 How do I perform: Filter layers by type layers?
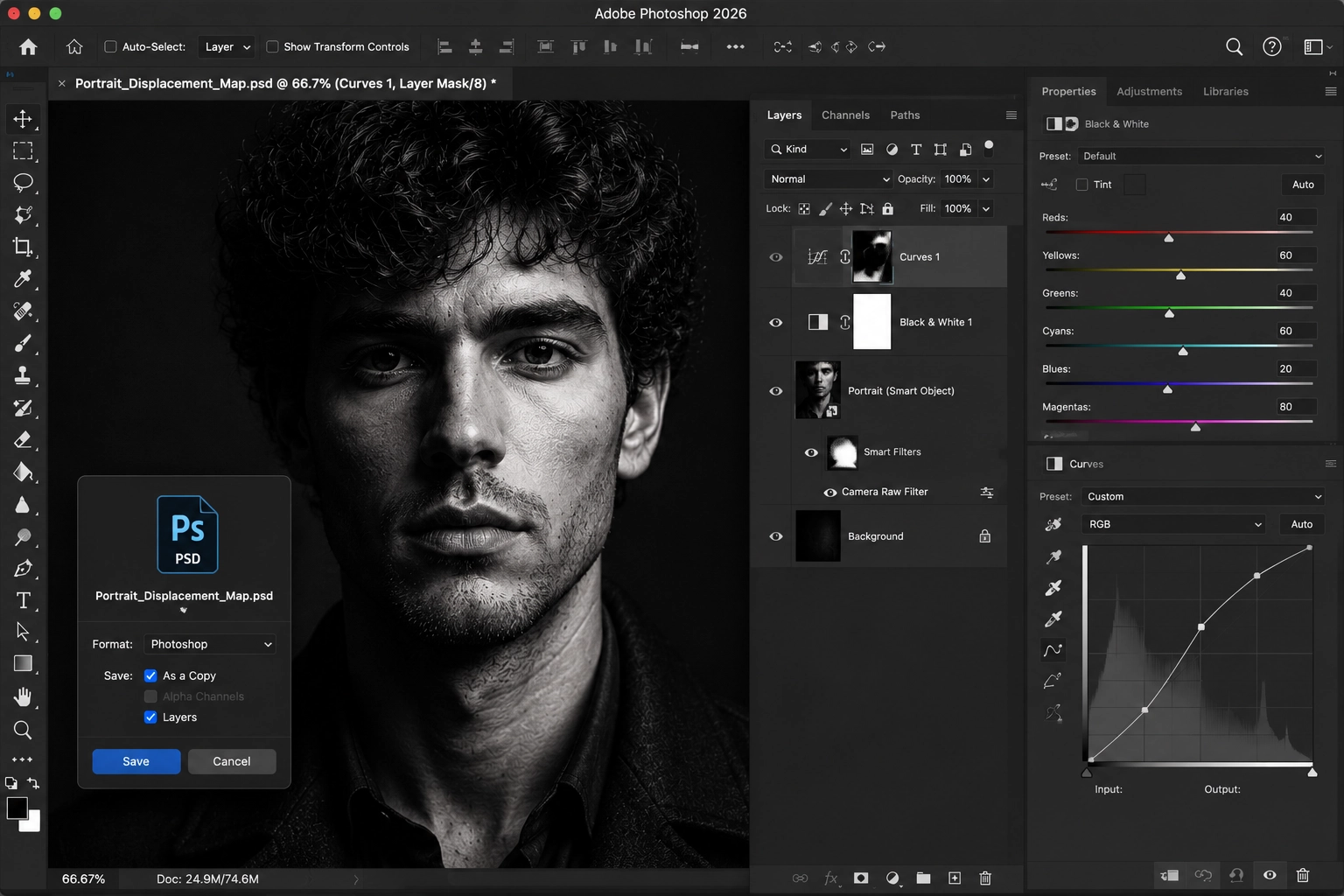click(916, 150)
